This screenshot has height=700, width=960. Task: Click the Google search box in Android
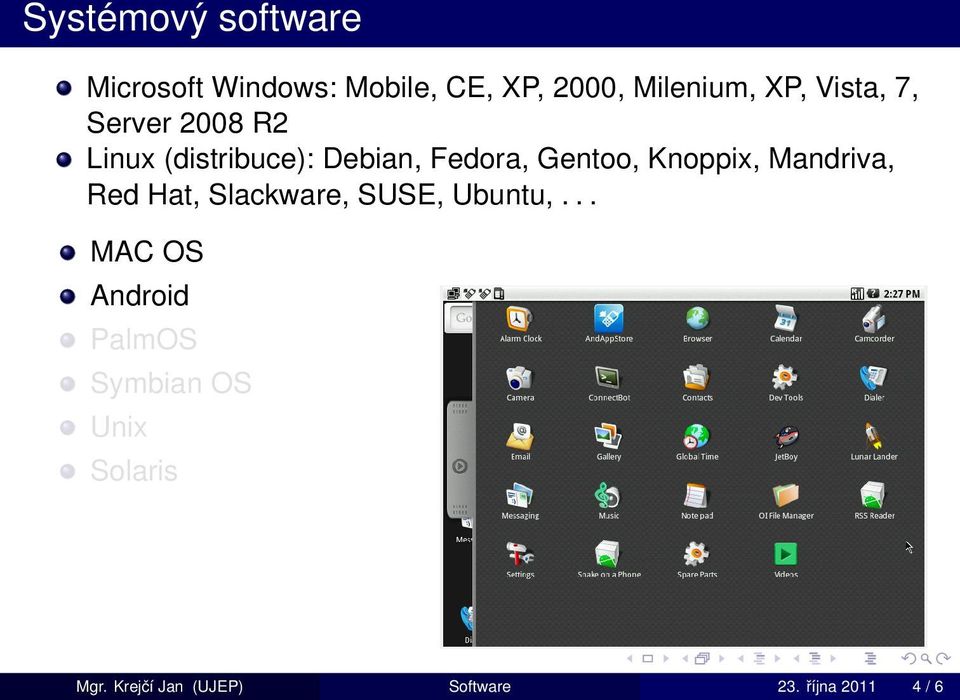(462, 318)
